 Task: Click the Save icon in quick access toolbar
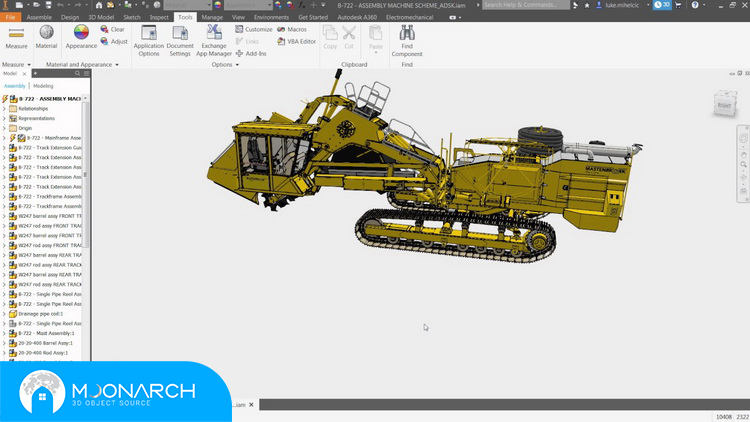tap(48, 5)
